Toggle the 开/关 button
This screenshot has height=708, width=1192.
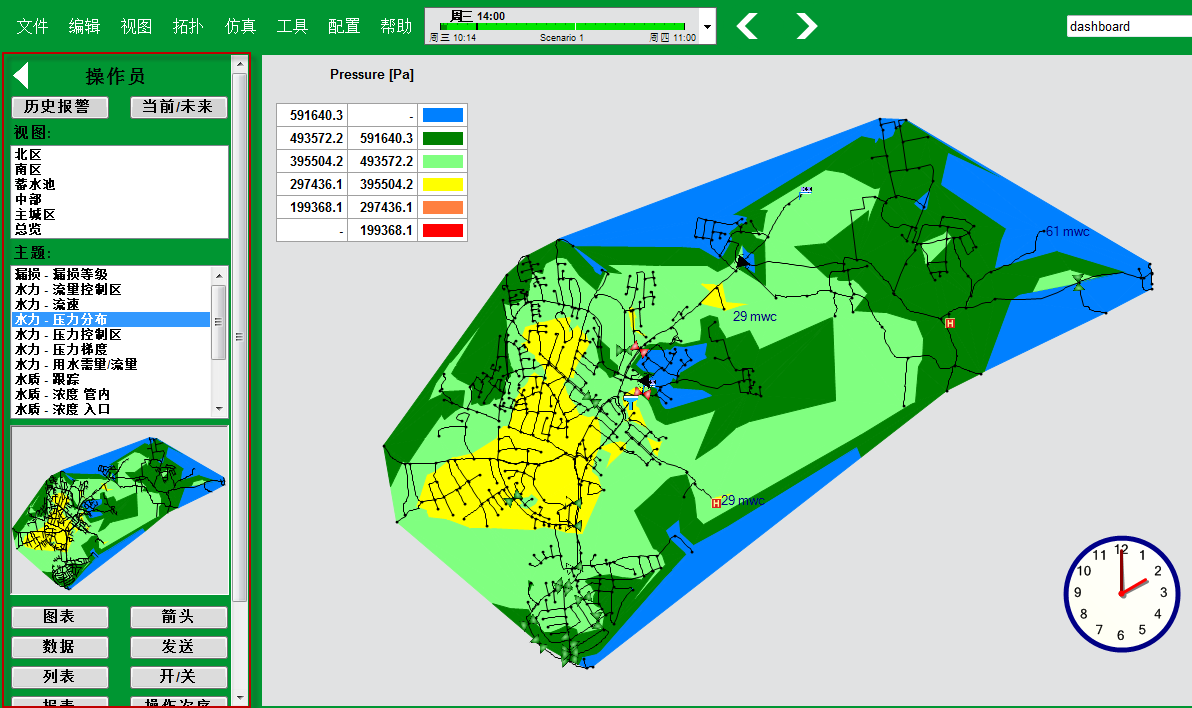(179, 677)
